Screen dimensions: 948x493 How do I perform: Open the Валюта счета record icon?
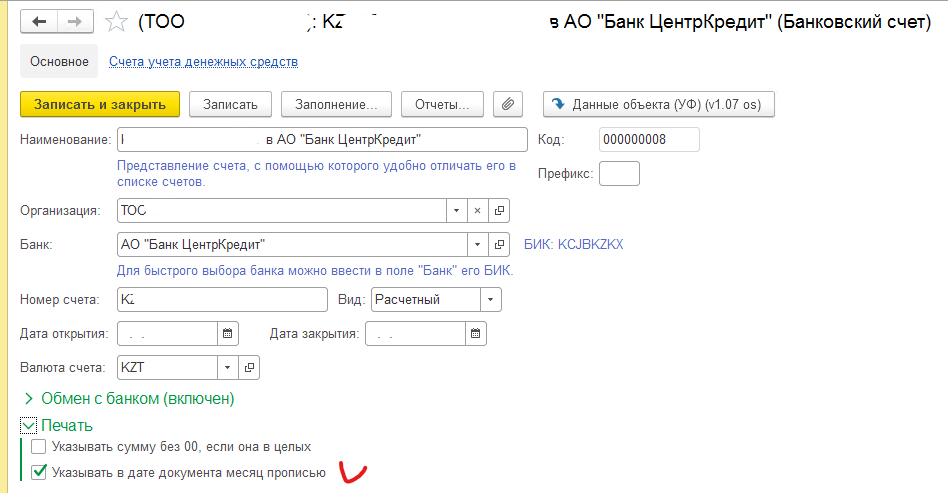pyautogui.click(x=249, y=367)
